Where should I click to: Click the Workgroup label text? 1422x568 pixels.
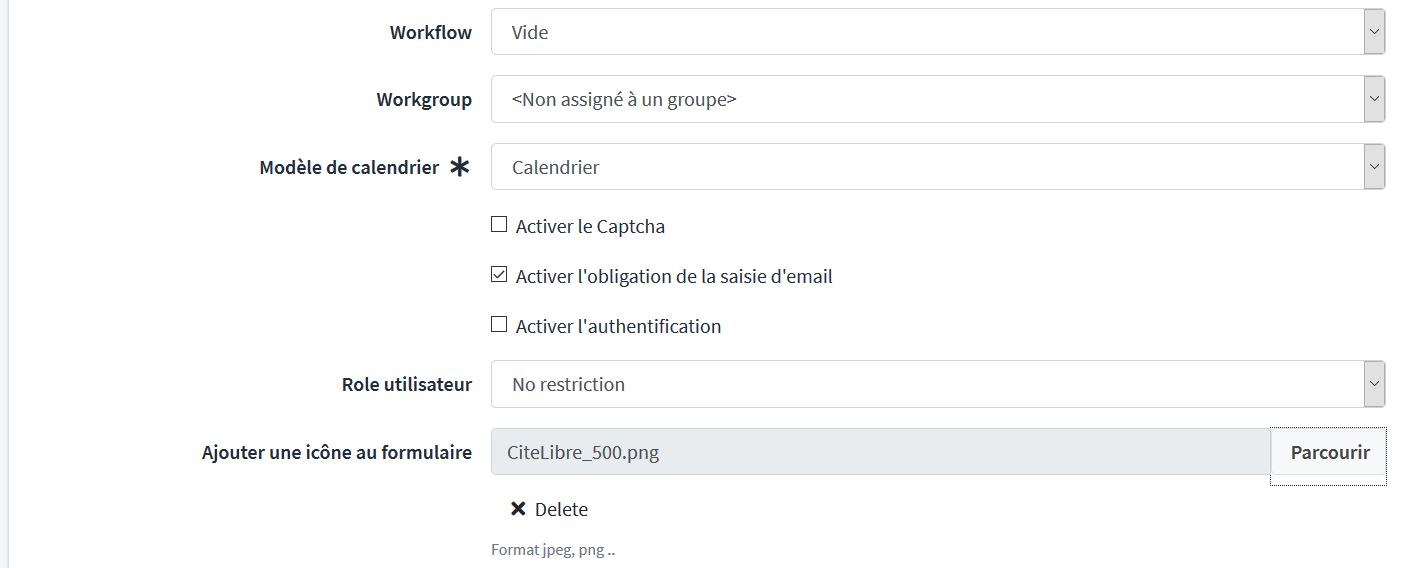[x=424, y=99]
